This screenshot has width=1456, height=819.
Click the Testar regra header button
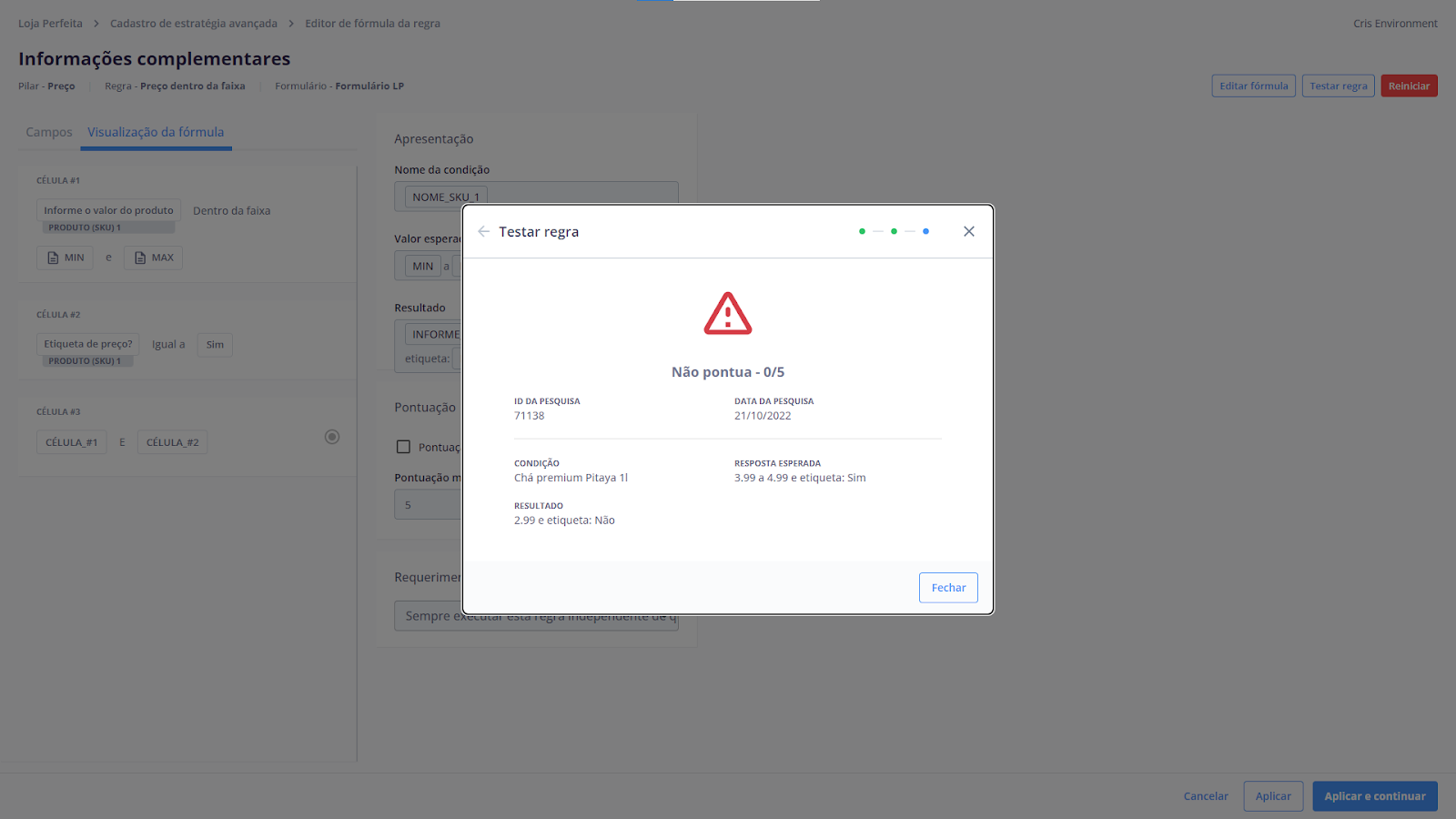pyautogui.click(x=1338, y=86)
